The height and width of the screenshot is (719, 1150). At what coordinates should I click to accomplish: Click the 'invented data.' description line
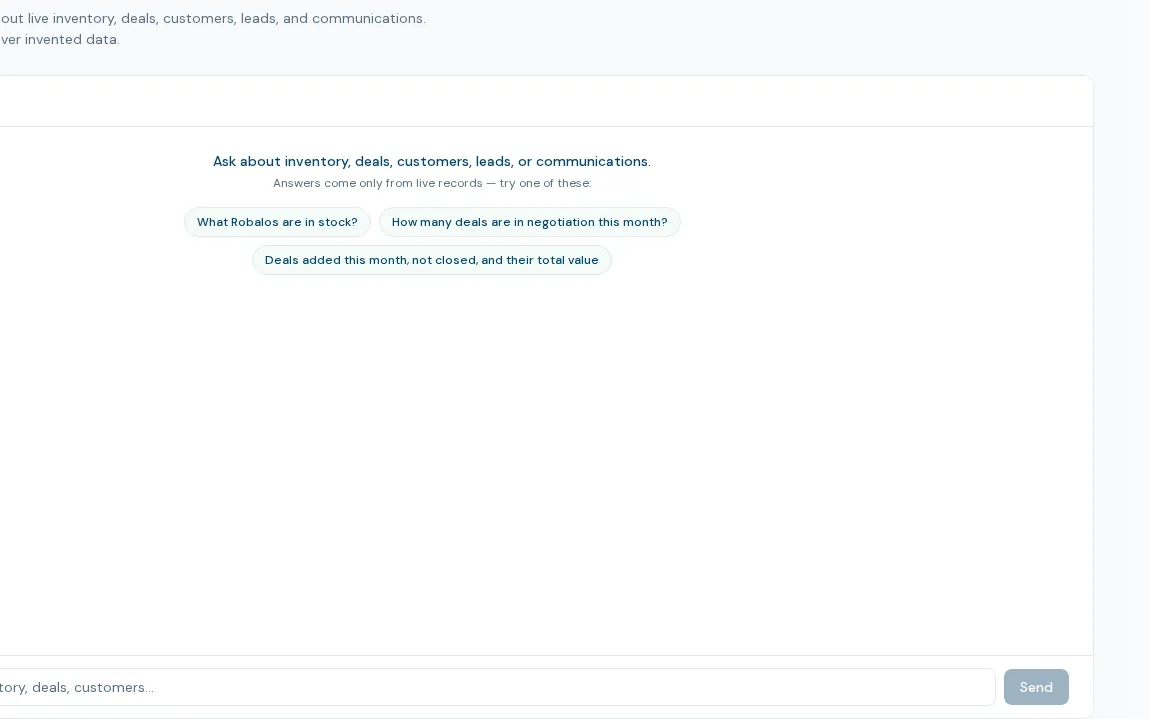[60, 40]
